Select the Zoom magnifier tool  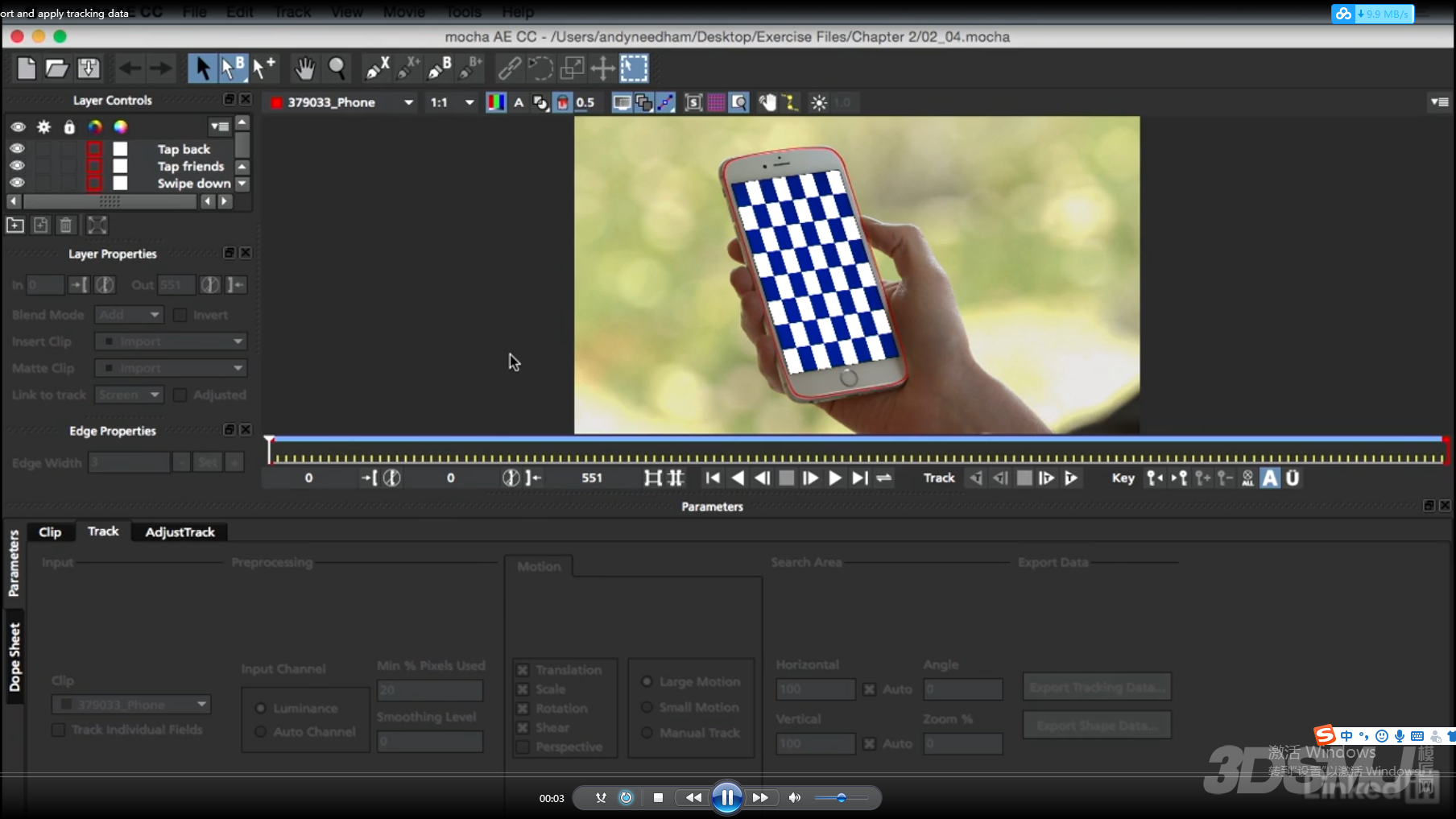pyautogui.click(x=337, y=68)
